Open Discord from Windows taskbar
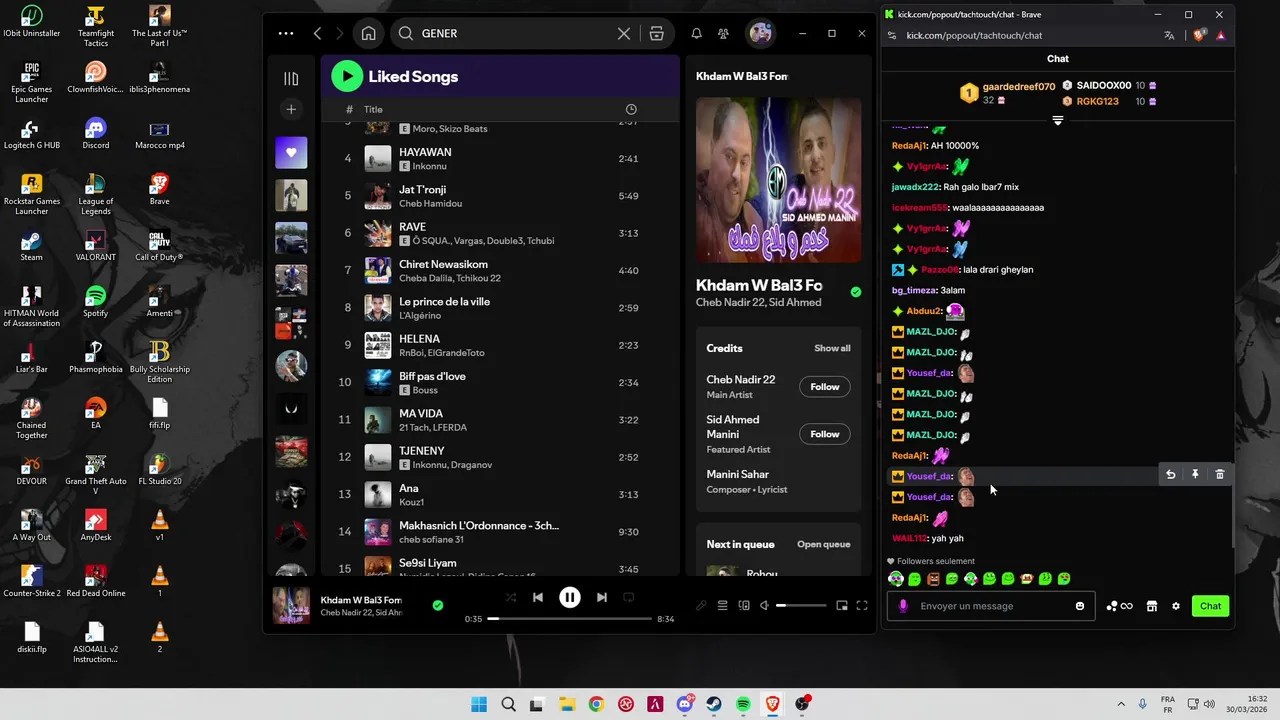The width and height of the screenshot is (1280, 720). click(685, 704)
